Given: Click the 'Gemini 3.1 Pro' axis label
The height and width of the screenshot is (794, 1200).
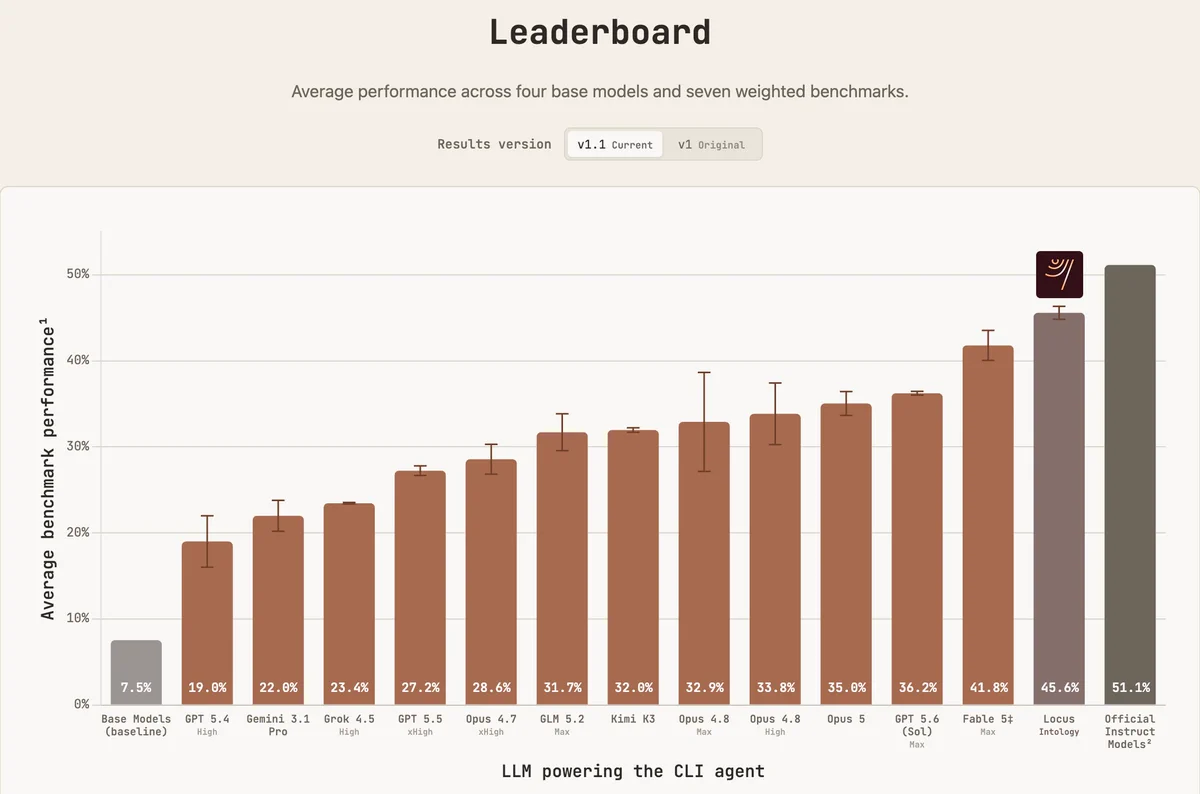Looking at the screenshot, I should [x=278, y=725].
